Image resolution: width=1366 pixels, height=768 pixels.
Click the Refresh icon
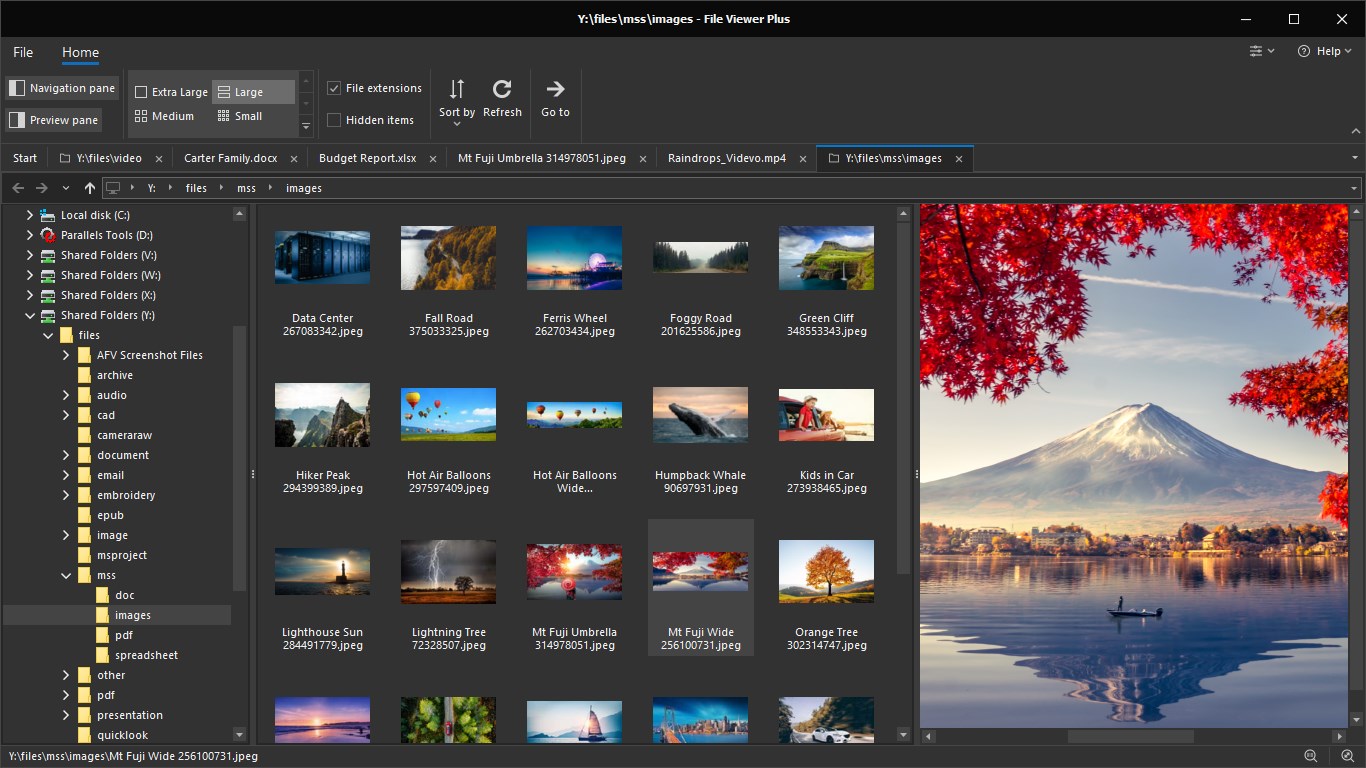[502, 89]
